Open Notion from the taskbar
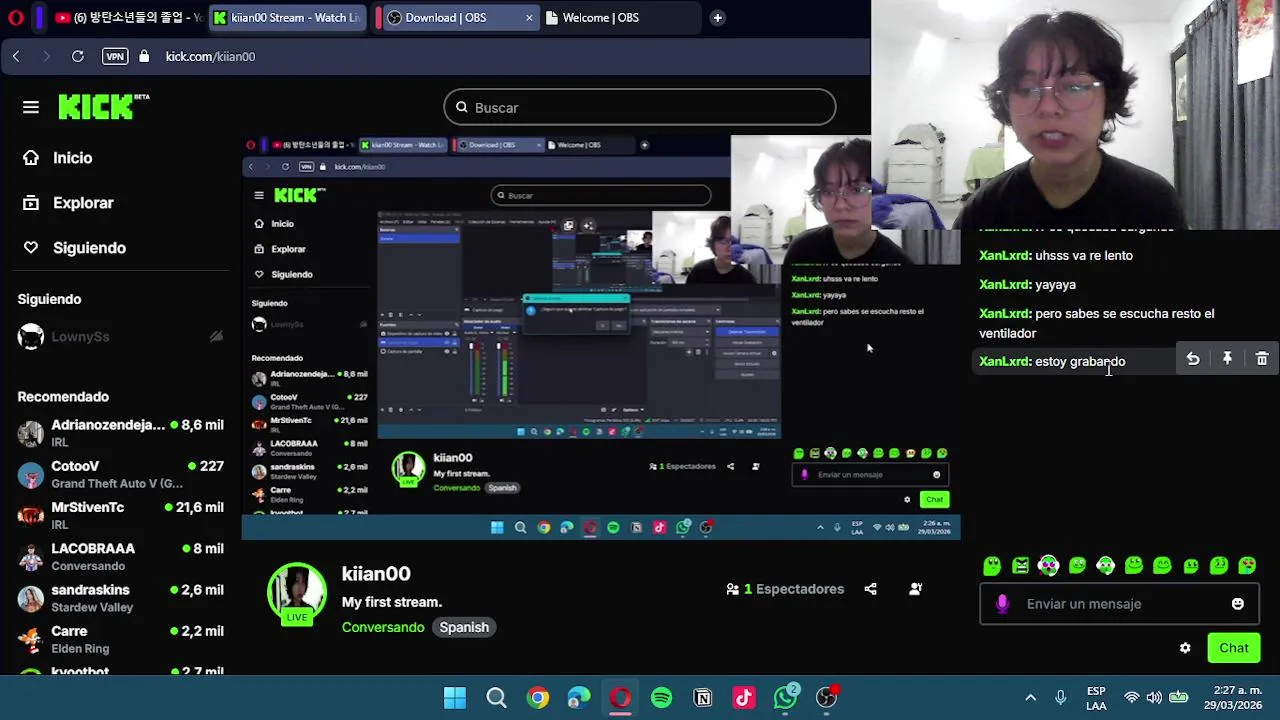 (703, 698)
